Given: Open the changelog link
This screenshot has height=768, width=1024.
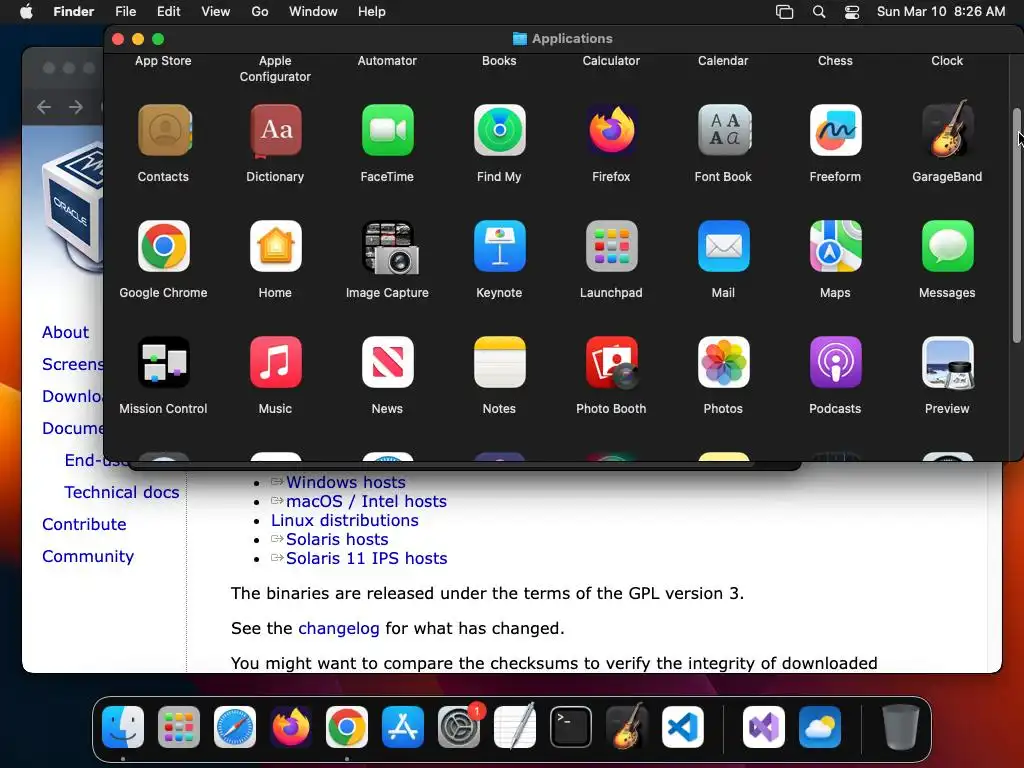Looking at the screenshot, I should pyautogui.click(x=338, y=628).
